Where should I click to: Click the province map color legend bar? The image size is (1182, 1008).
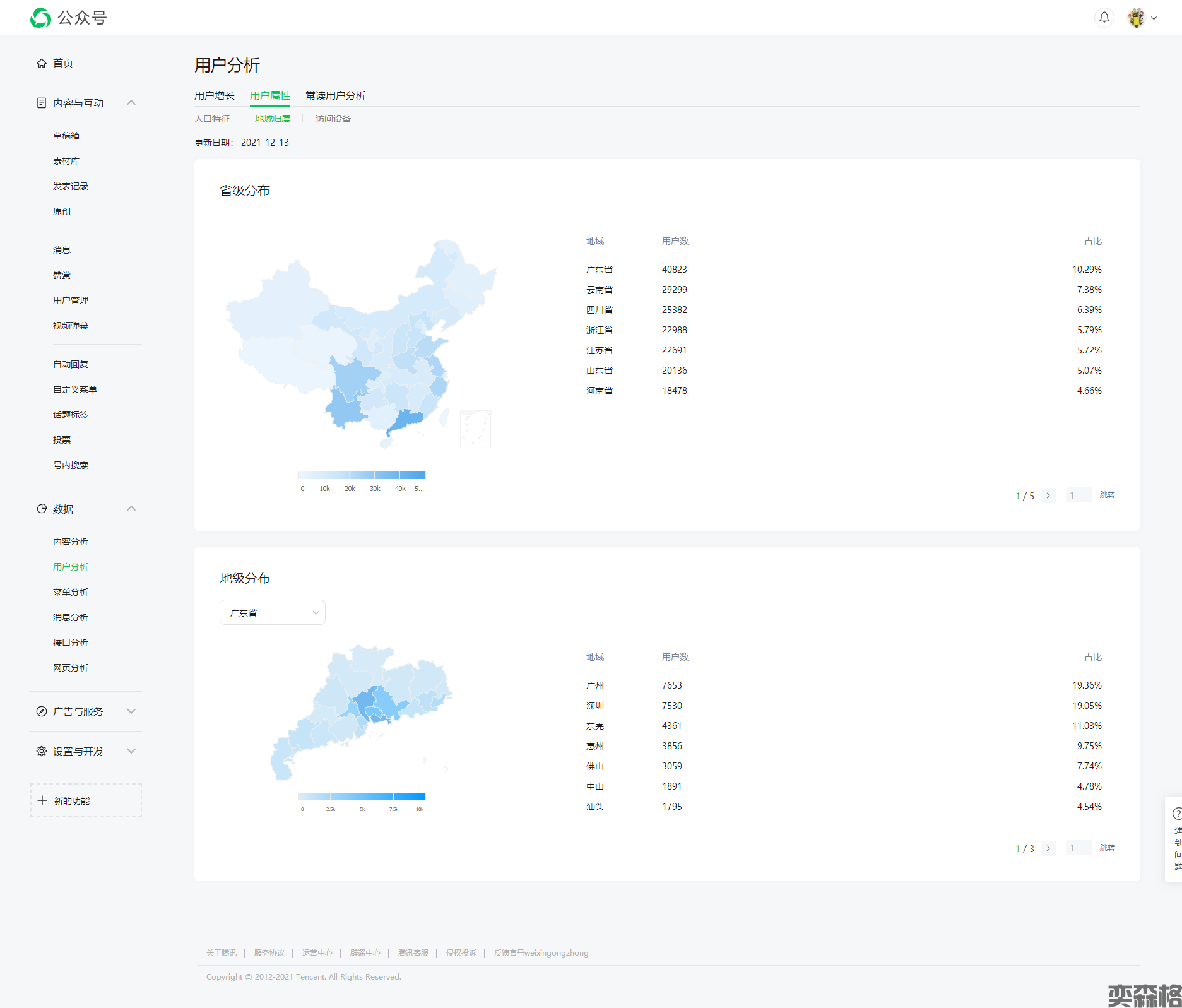pos(362,475)
